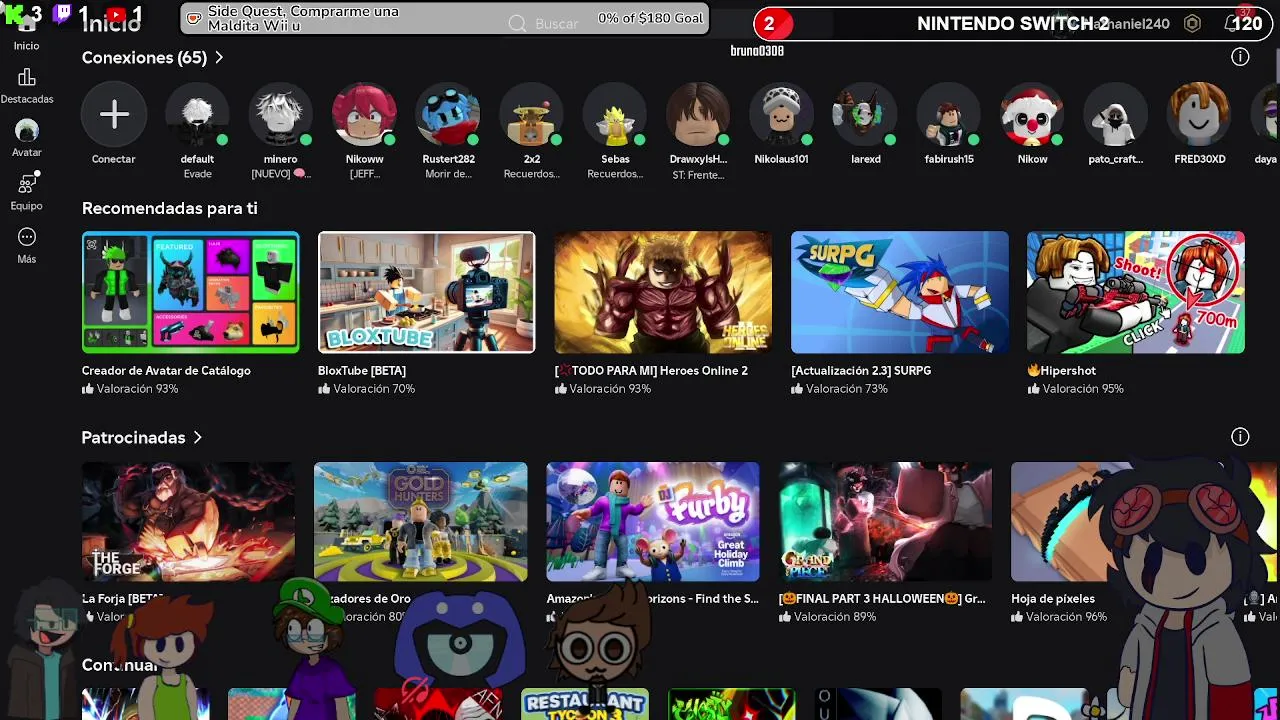This screenshot has height=720, width=1280.
Task: Click [Actualización 2.3] SURPG title
Action: click(x=861, y=370)
